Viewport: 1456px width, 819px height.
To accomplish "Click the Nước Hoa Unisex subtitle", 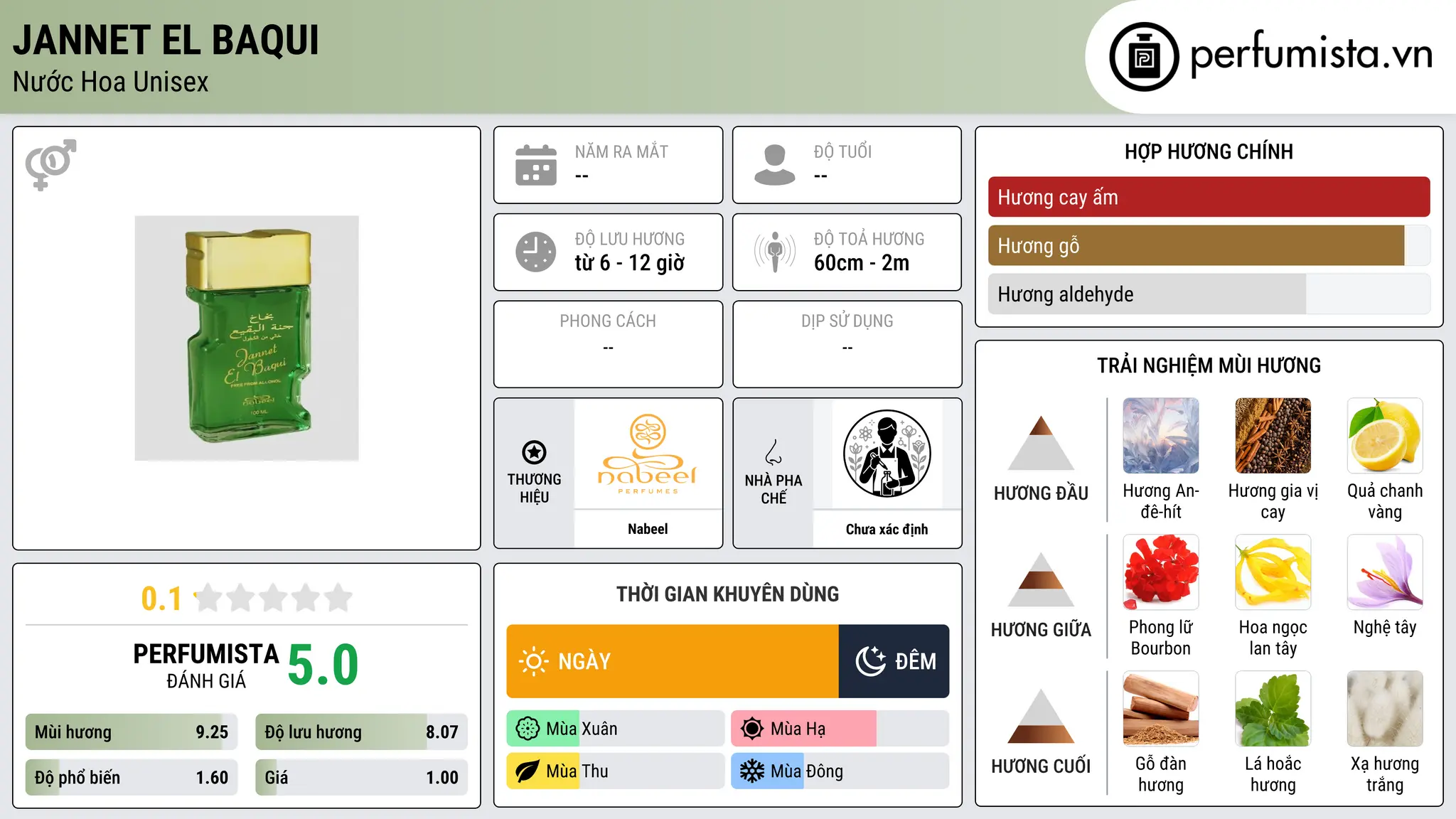I will pyautogui.click(x=111, y=82).
